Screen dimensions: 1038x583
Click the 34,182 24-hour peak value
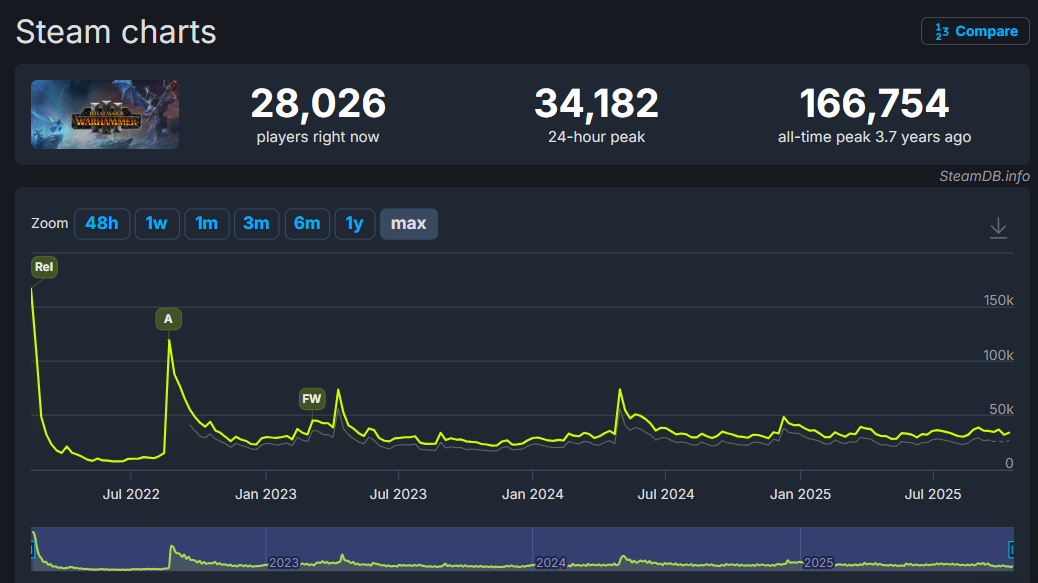coord(596,103)
